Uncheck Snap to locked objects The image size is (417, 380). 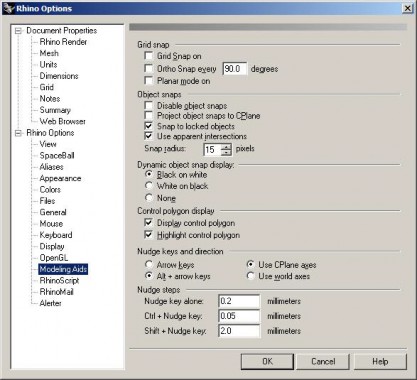click(148, 126)
